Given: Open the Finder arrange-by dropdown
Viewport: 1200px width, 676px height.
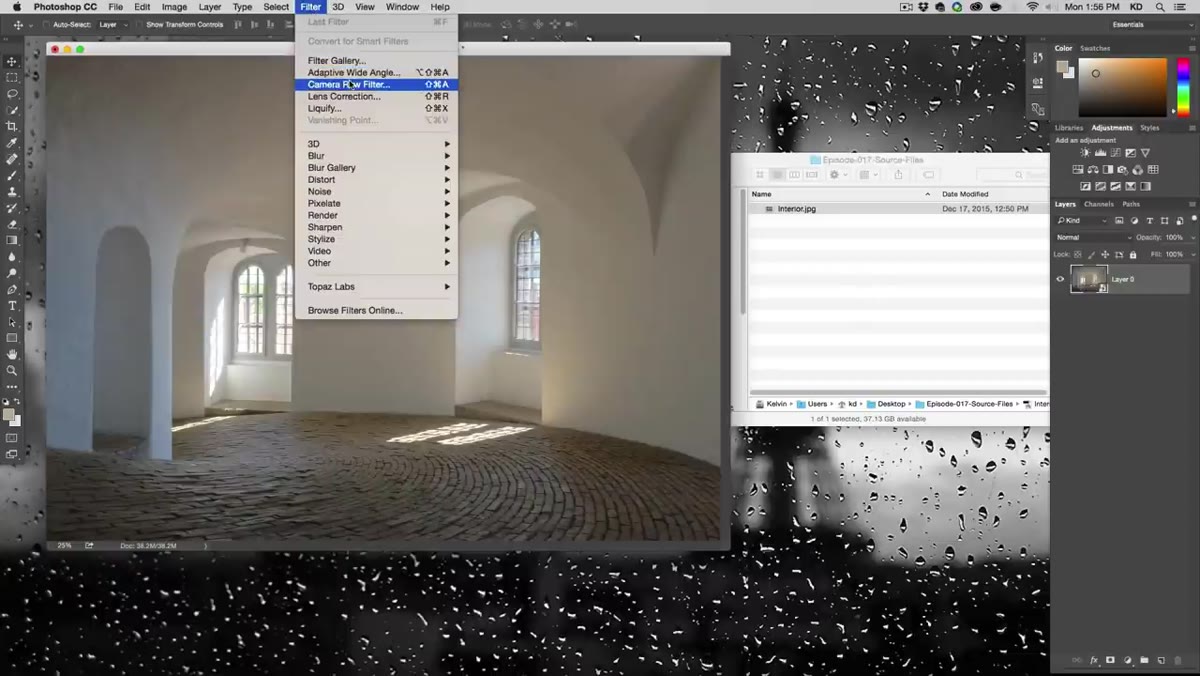Looking at the screenshot, I should coord(869,175).
